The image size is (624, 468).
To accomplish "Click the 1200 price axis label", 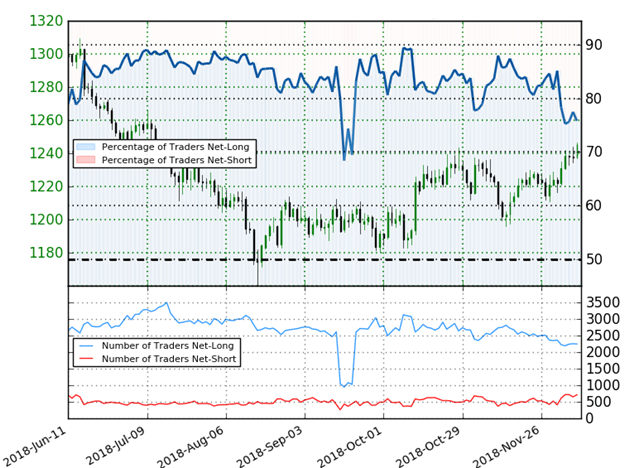I will tap(46, 220).
